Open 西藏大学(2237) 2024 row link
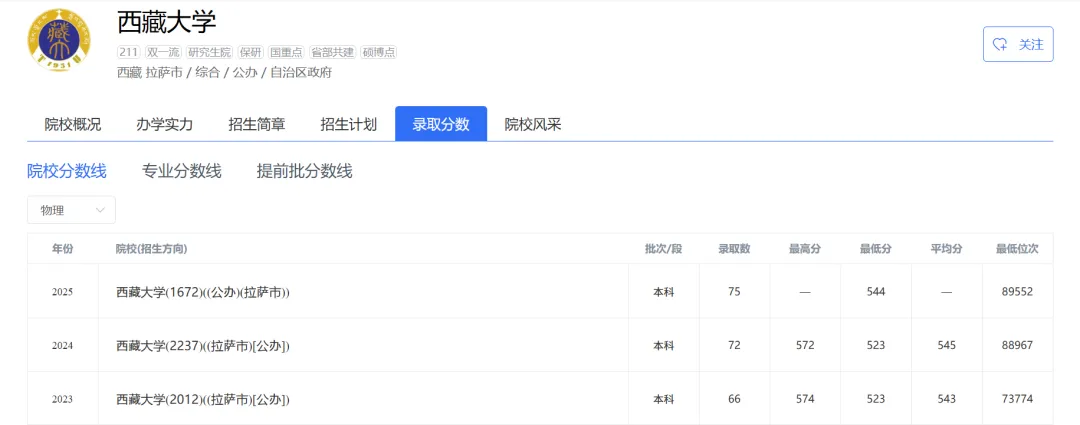Viewport: 1080px width, 425px height. coord(203,346)
